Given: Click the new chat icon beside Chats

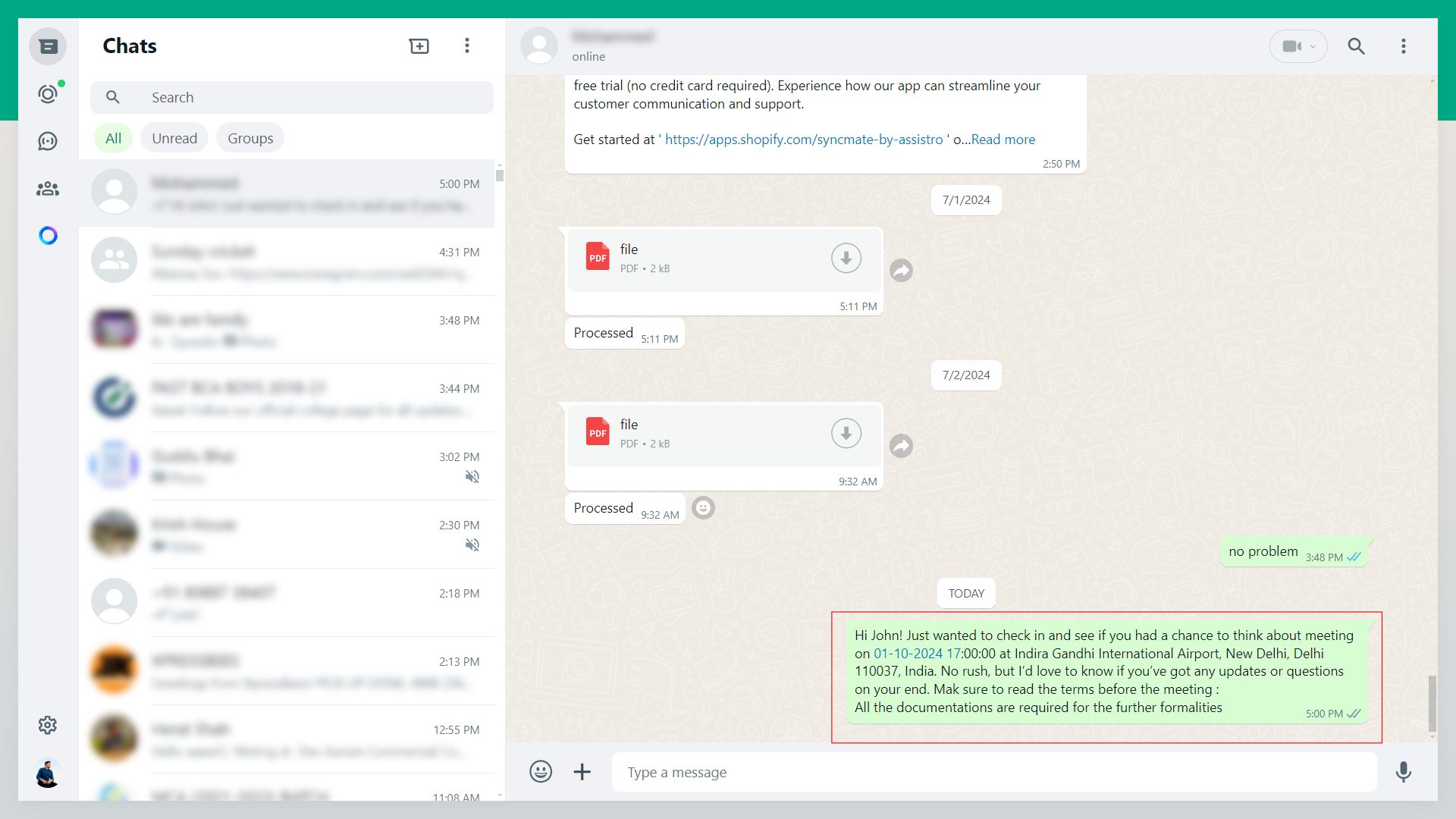Looking at the screenshot, I should [x=419, y=46].
